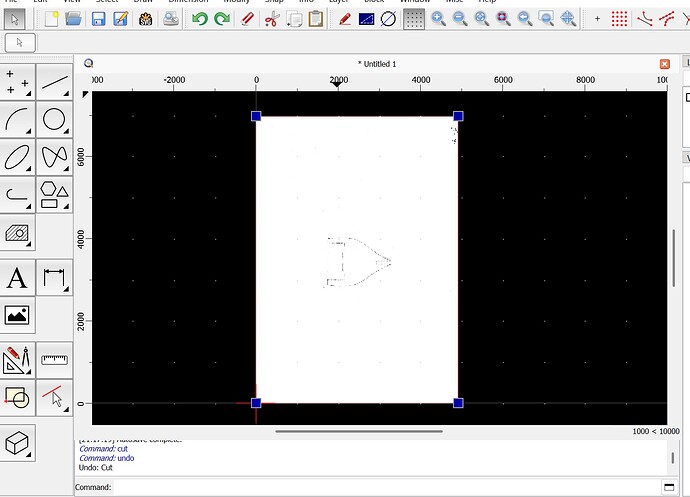Click the Untitled 1 window title
Screen dimensions: 690x497
pyautogui.click(x=377, y=64)
